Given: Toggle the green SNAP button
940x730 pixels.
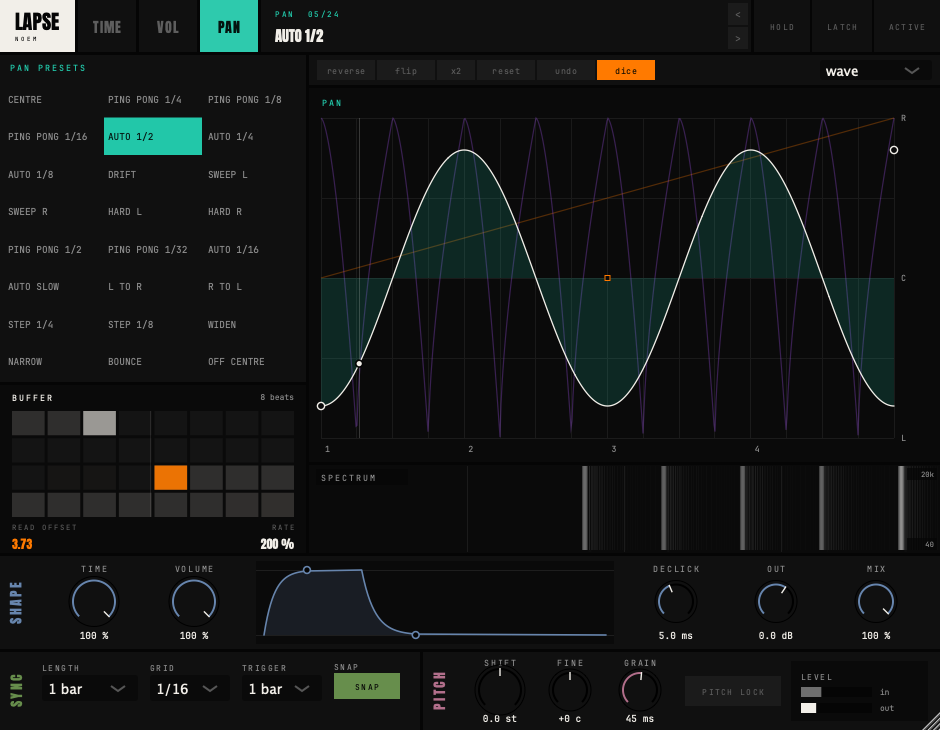Looking at the screenshot, I should coord(367,686).
